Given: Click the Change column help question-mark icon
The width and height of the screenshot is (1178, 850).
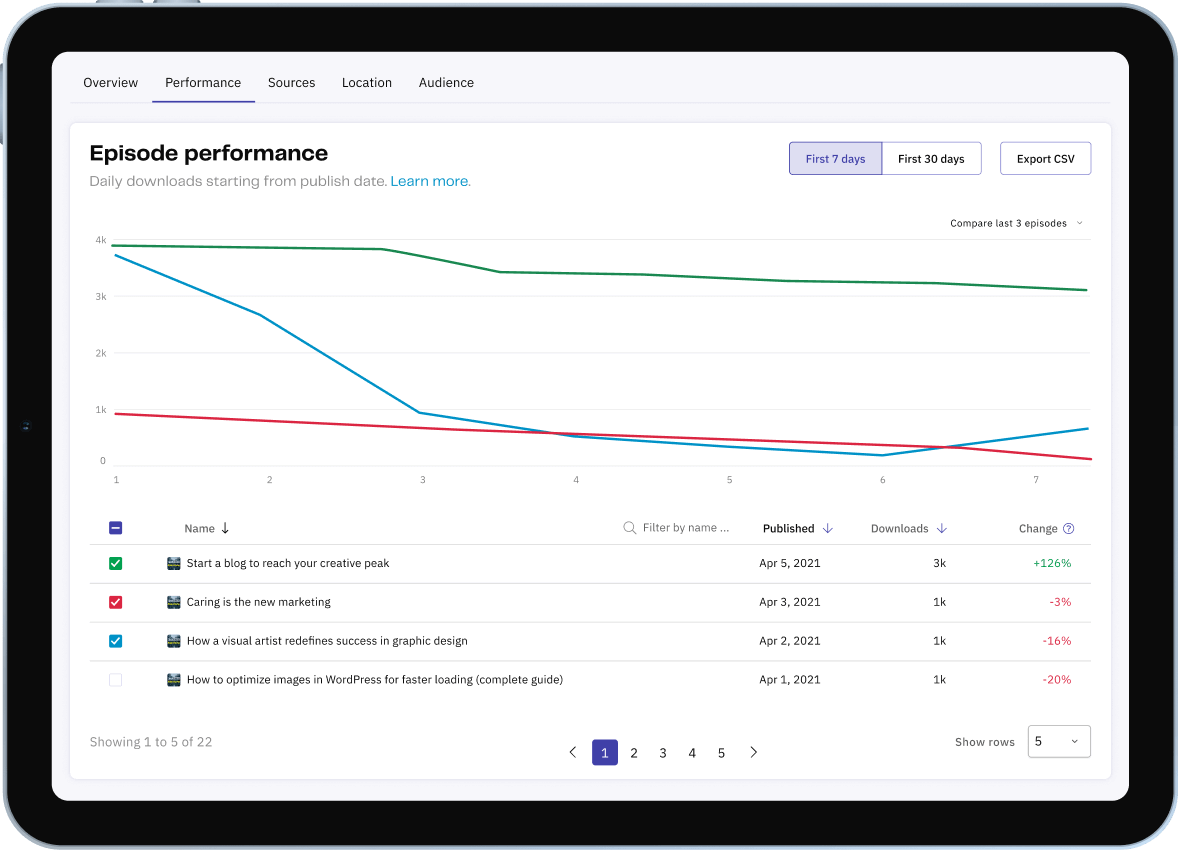Looking at the screenshot, I should pyautogui.click(x=1068, y=528).
